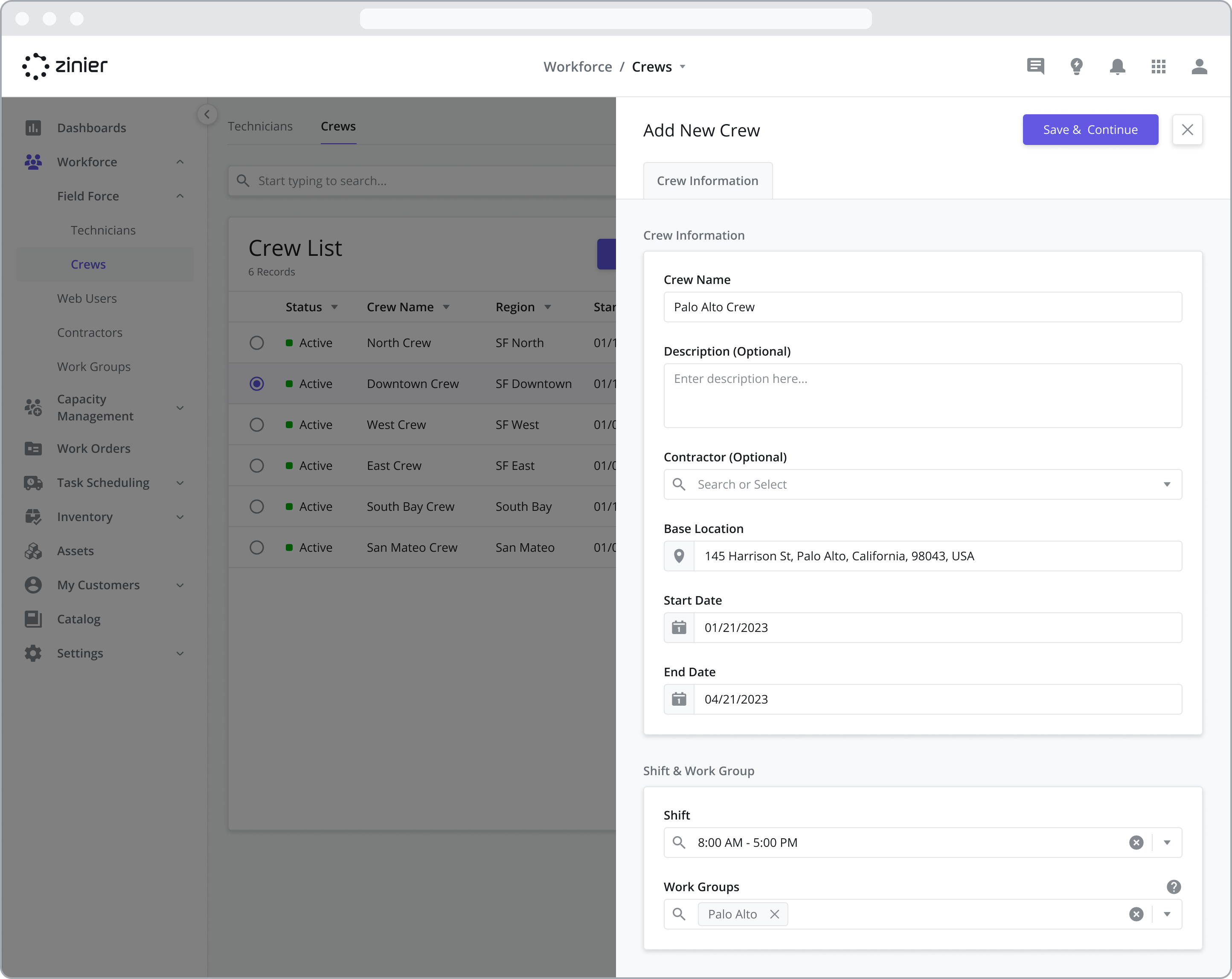Click the Catalog book icon

(33, 619)
